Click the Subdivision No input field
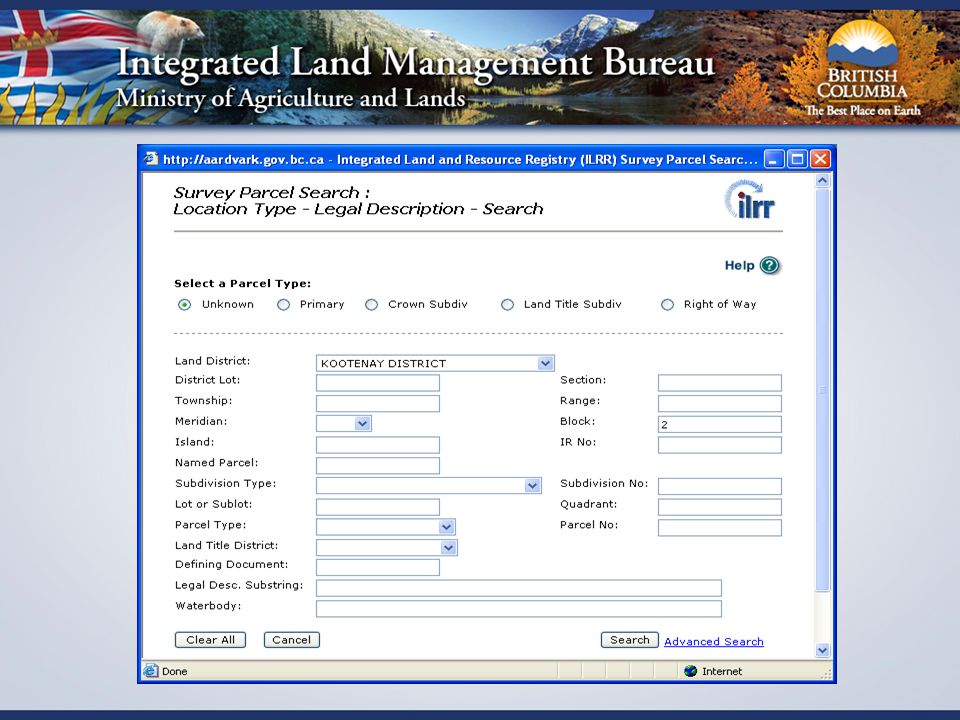 [x=720, y=486]
